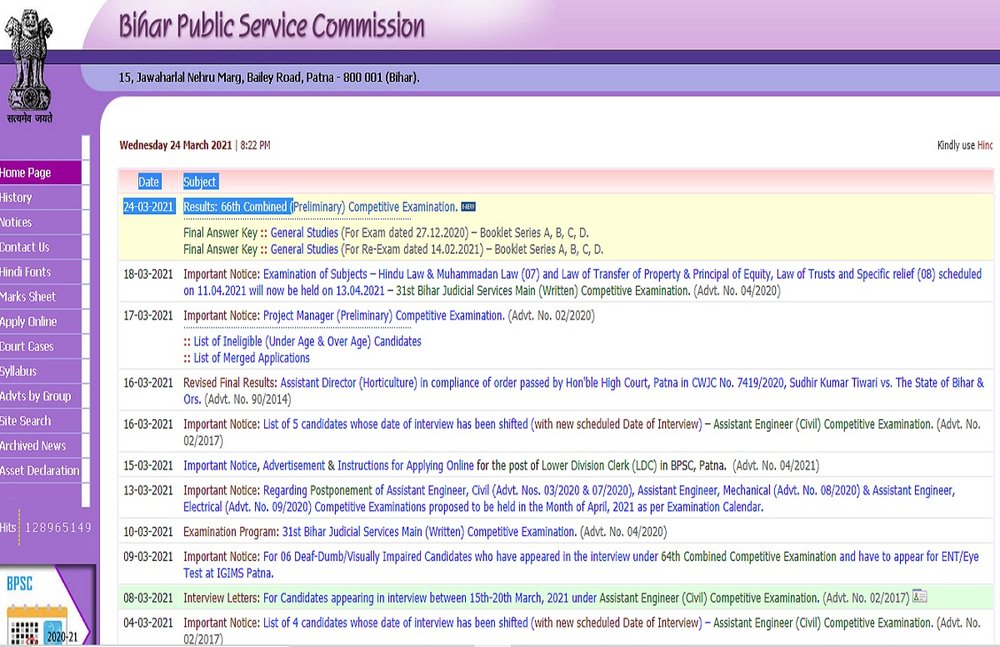
Task: Open General Studies answer key for 27.12.2020 exam
Action: pyautogui.click(x=304, y=233)
